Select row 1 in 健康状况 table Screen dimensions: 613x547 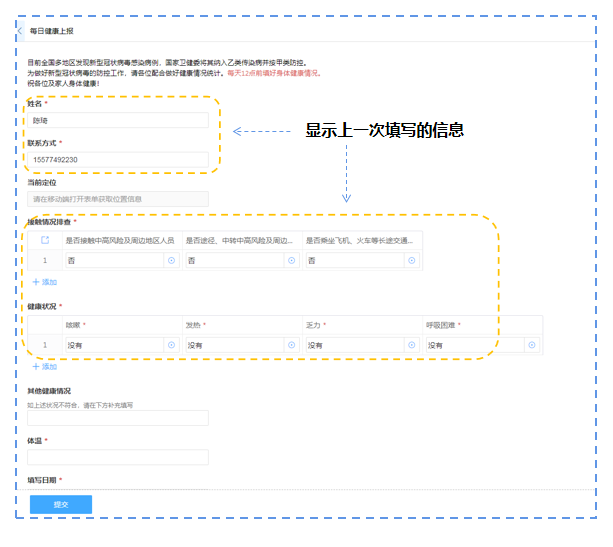pos(44,345)
